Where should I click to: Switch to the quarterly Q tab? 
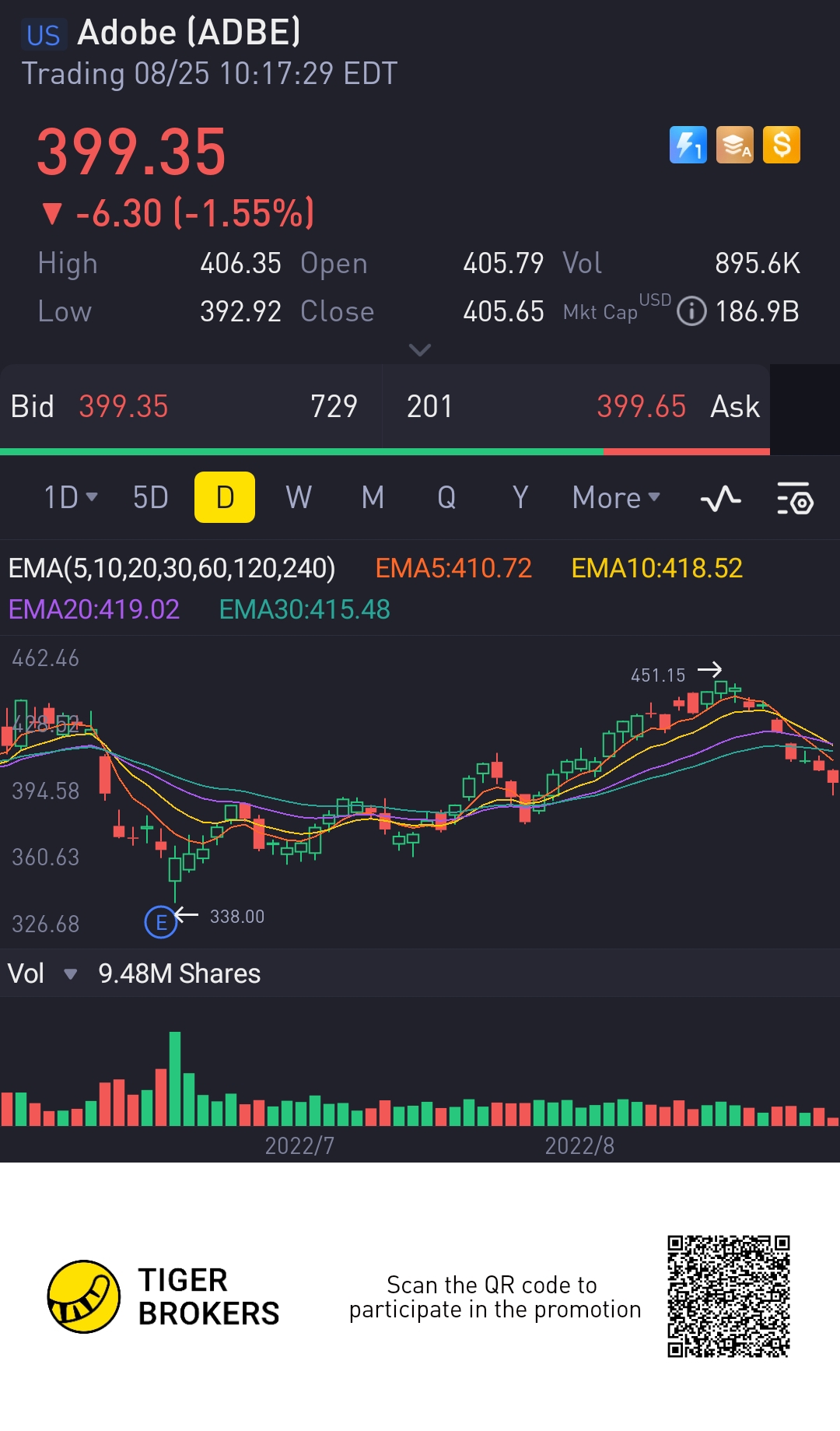click(446, 497)
